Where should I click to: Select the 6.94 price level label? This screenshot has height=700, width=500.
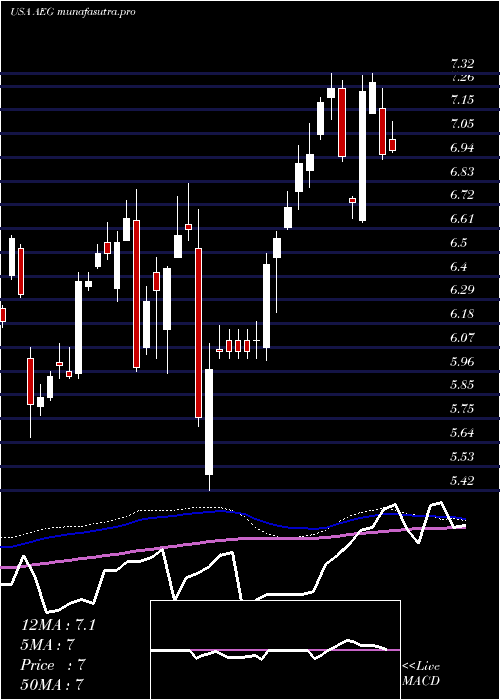tap(462, 148)
